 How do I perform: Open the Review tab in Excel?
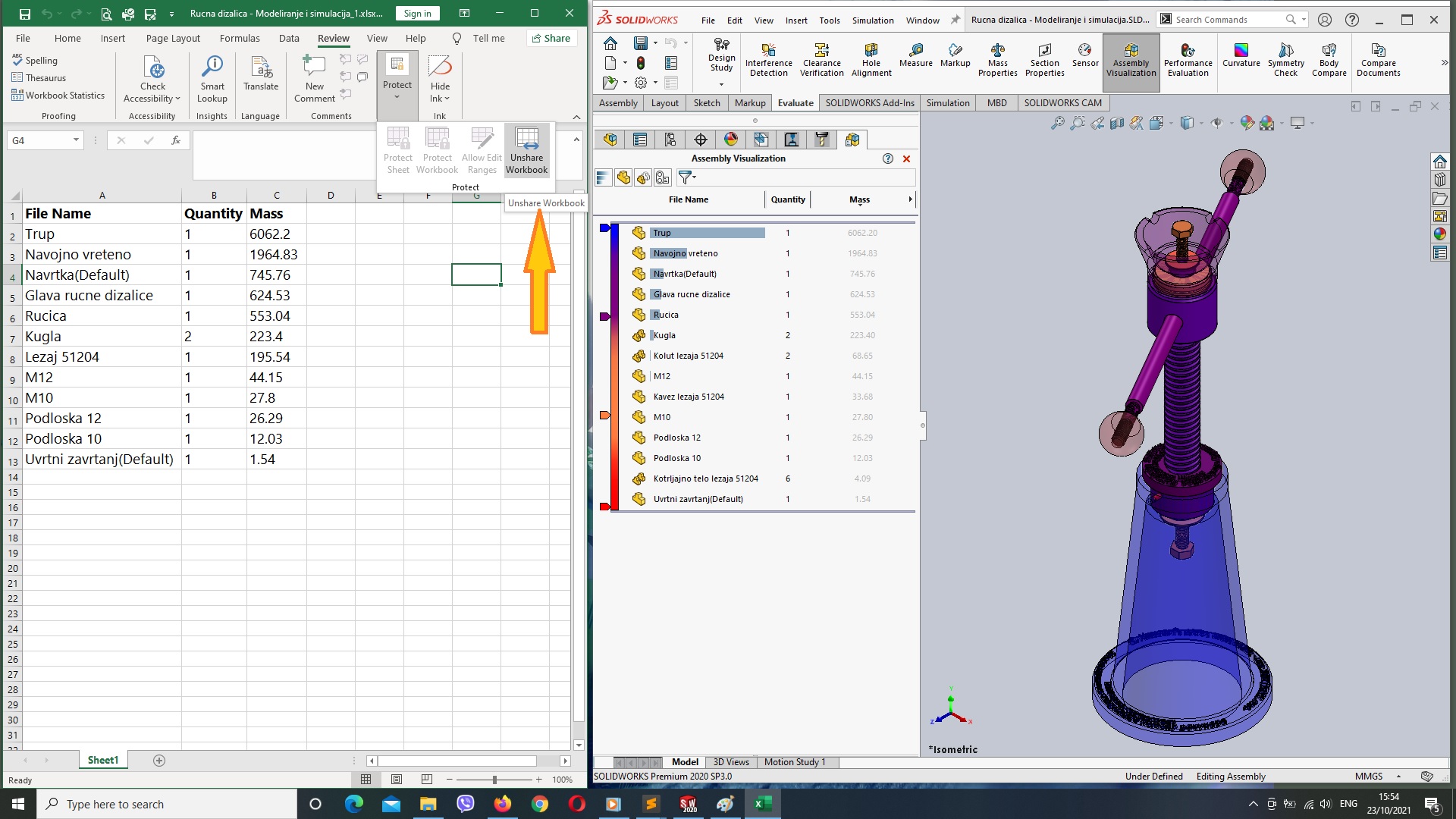[x=333, y=38]
